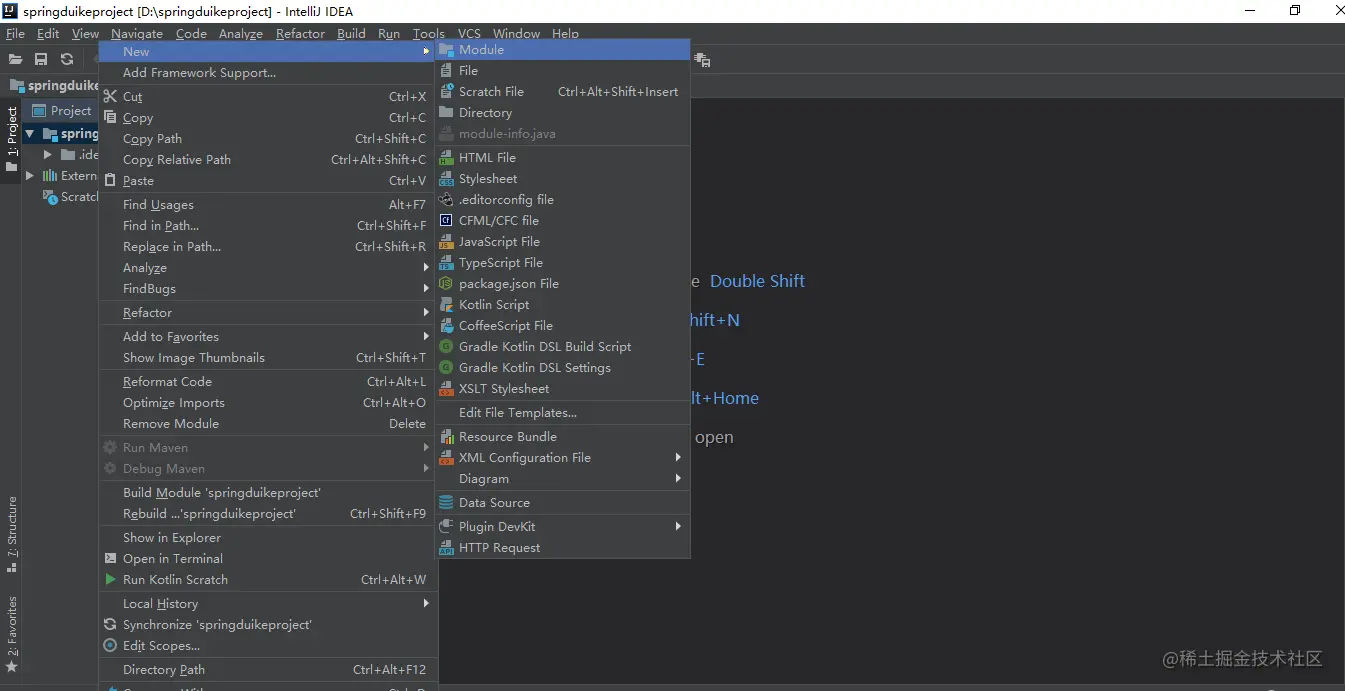Click the Resource Bundle icon
The width and height of the screenshot is (1345, 691).
click(x=446, y=437)
